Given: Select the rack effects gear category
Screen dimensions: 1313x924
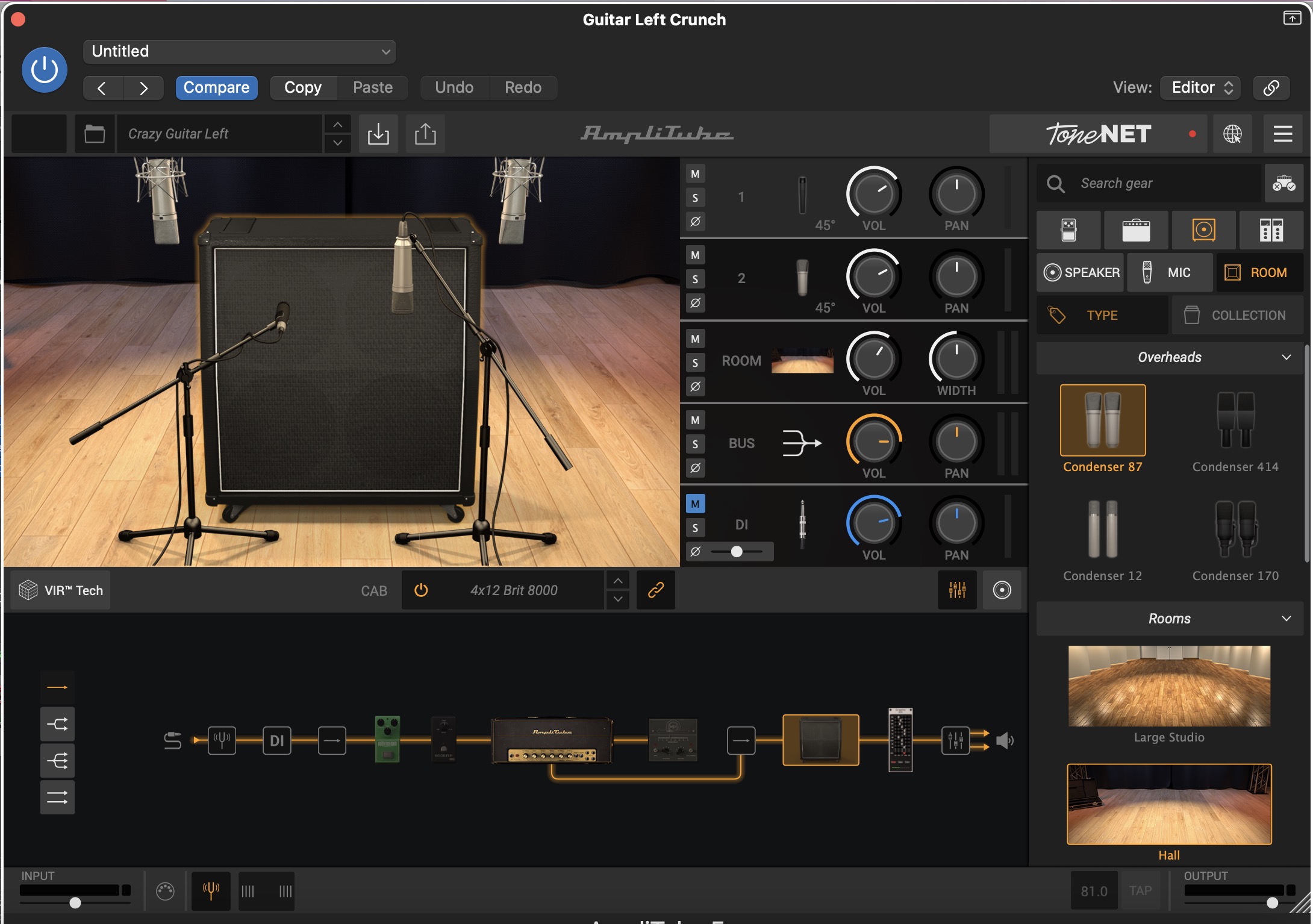Looking at the screenshot, I should click(1271, 230).
